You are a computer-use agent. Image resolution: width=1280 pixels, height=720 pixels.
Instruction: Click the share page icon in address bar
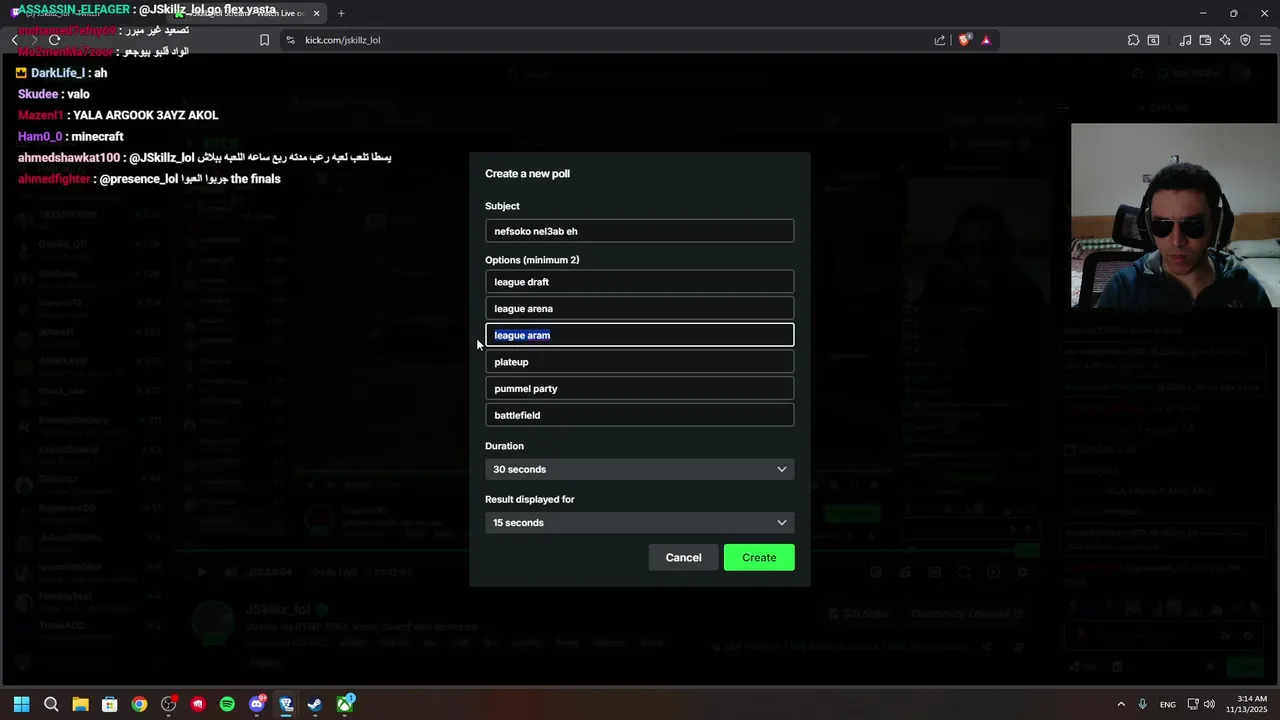[940, 40]
